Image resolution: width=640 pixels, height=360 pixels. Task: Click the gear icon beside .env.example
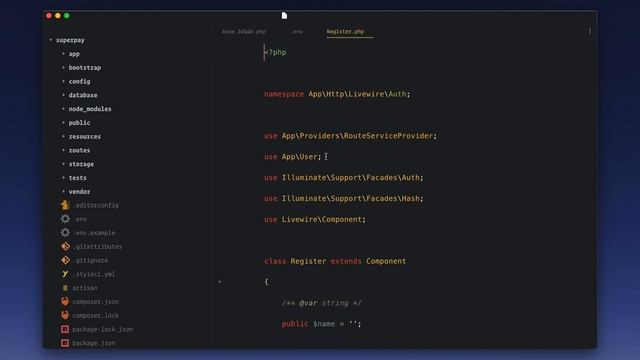[65, 233]
